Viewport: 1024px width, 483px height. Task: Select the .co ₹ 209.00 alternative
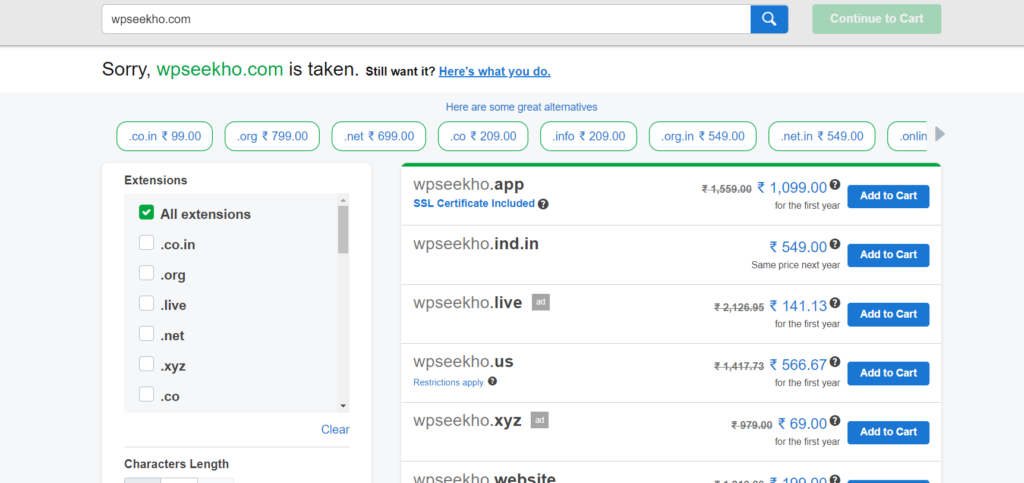pos(483,136)
